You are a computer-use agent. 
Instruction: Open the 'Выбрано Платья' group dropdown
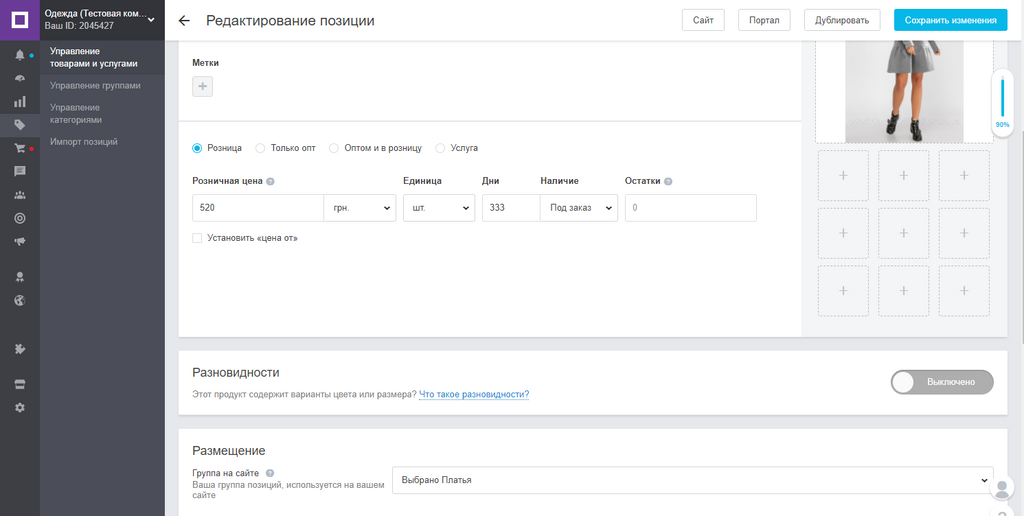click(x=692, y=480)
